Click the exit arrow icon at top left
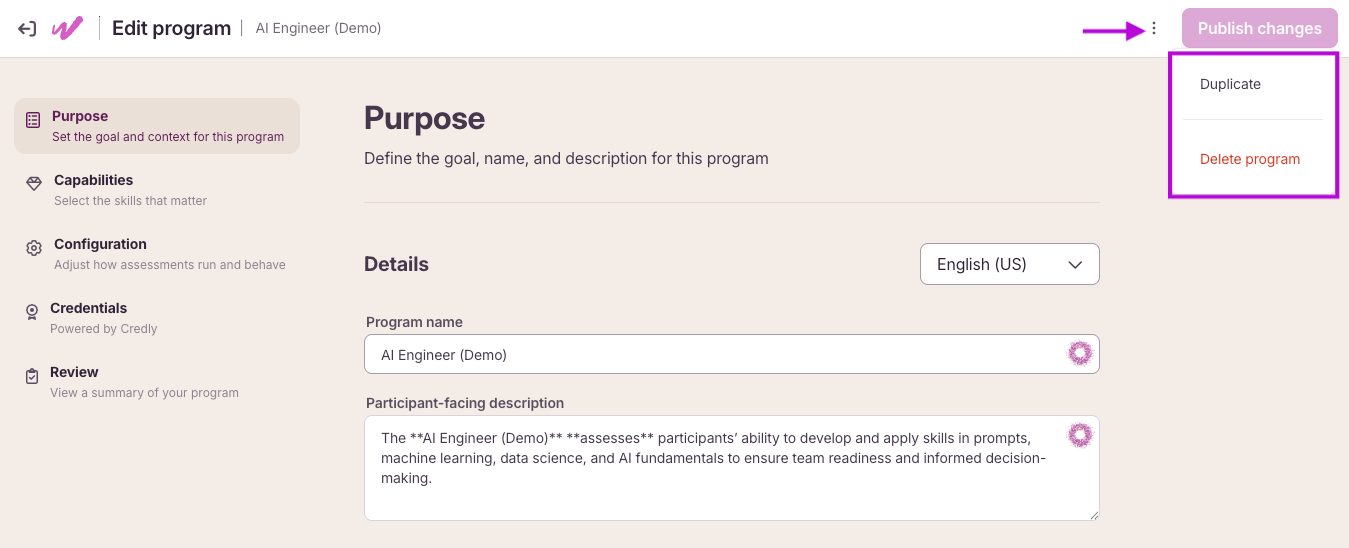The height and width of the screenshot is (548, 1349). pyautogui.click(x=27, y=29)
